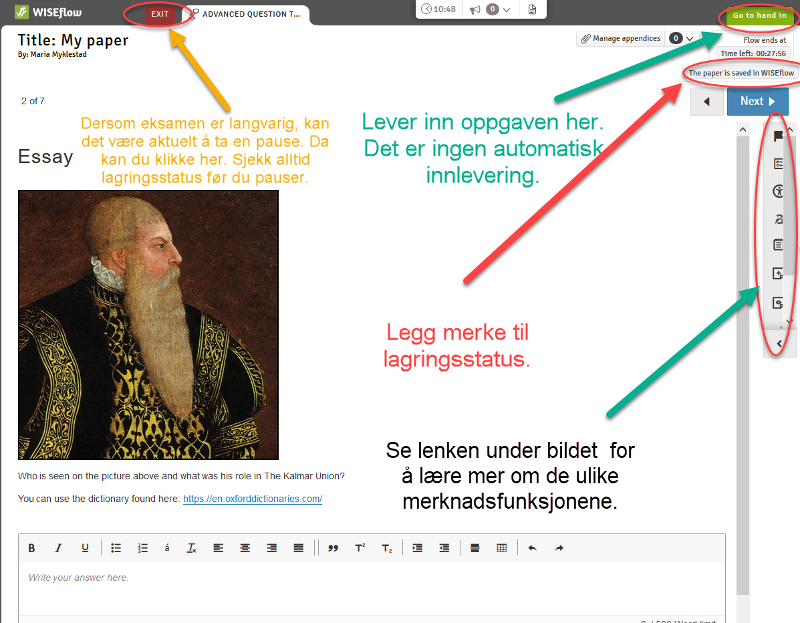
Task: Click the clock showing 10:48
Action: tap(438, 9)
